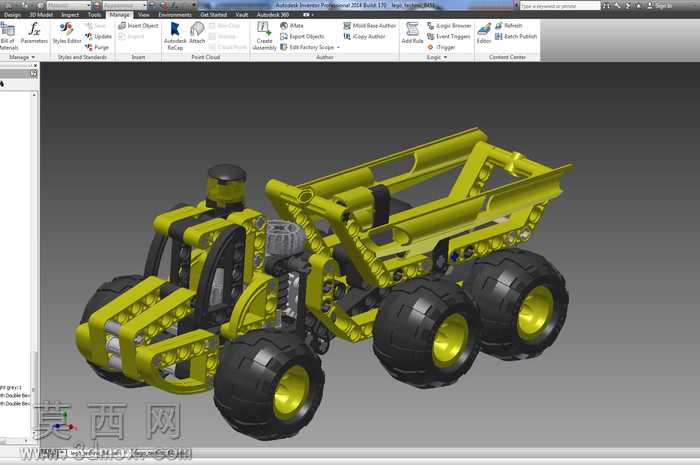700x465 pixels.
Task: Launch Autodesk ReCap
Action: 175,36
